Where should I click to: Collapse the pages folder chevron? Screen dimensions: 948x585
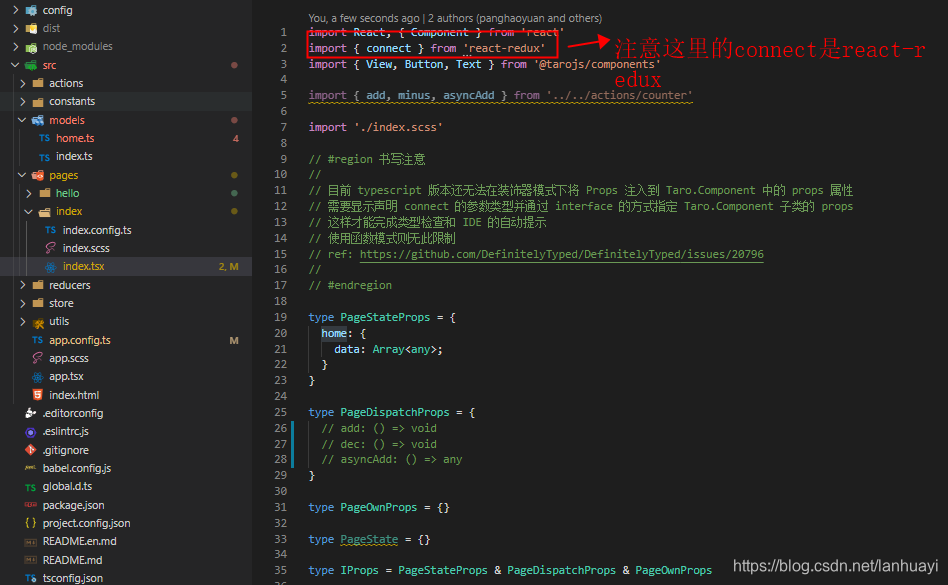click(23, 175)
